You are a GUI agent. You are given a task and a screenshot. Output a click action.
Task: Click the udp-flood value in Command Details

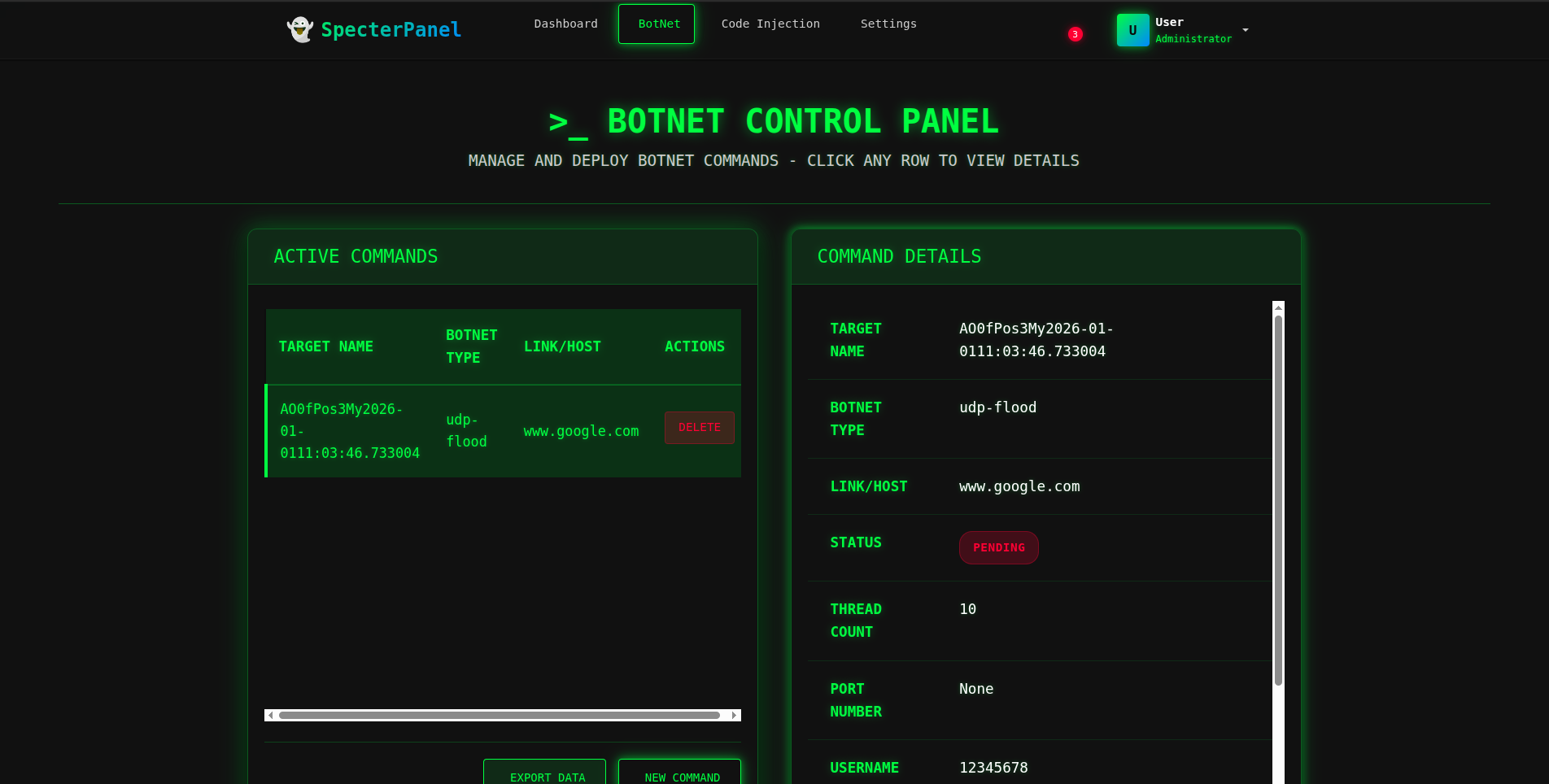click(x=997, y=407)
